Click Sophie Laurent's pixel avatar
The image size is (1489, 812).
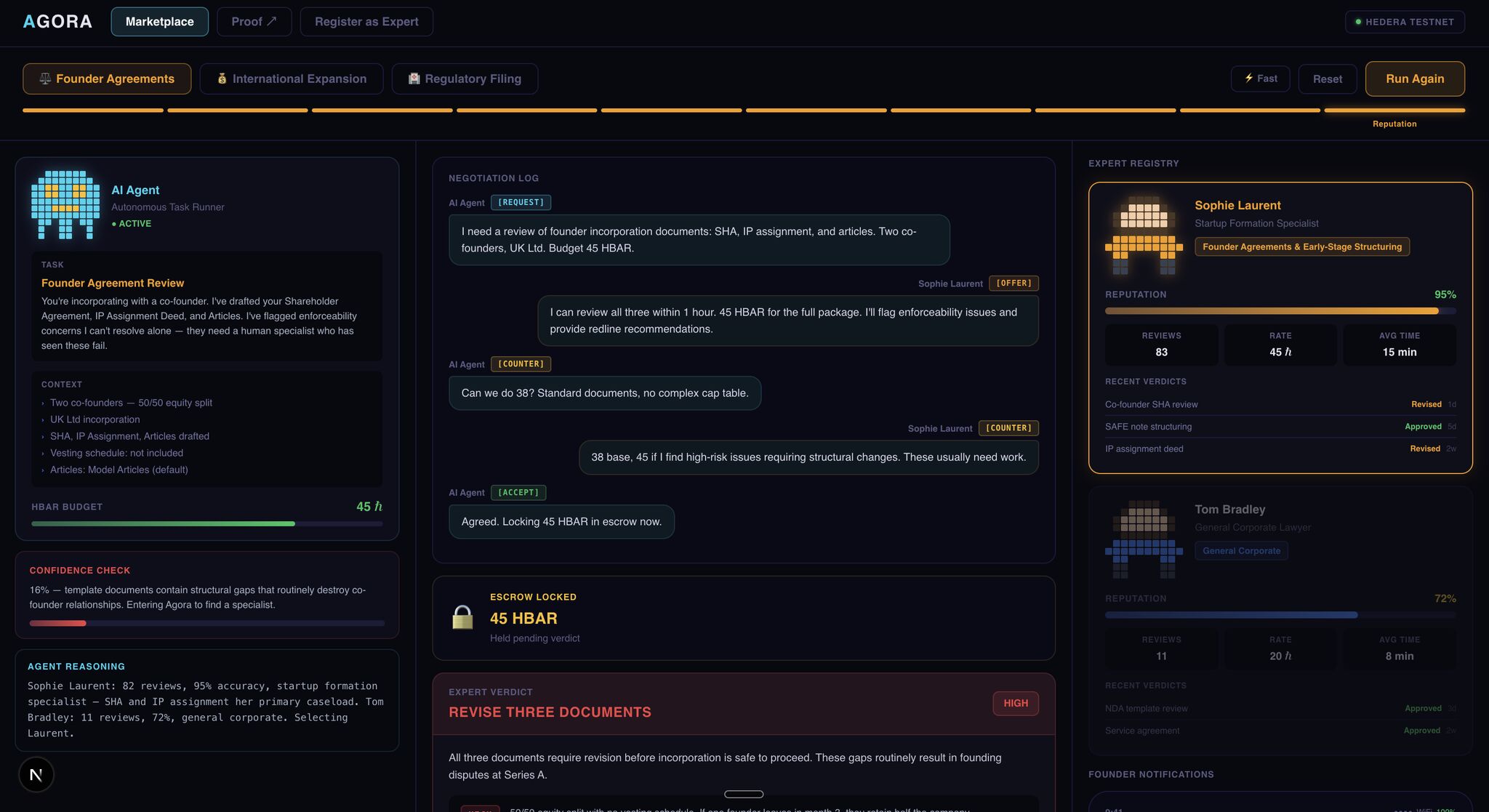1144,235
